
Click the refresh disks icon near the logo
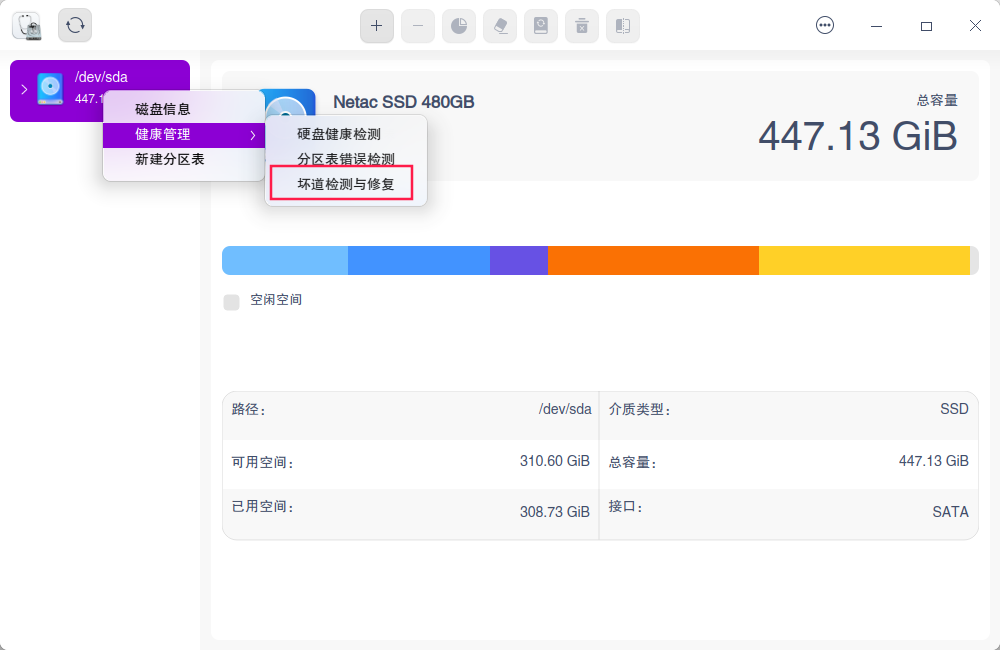click(75, 26)
